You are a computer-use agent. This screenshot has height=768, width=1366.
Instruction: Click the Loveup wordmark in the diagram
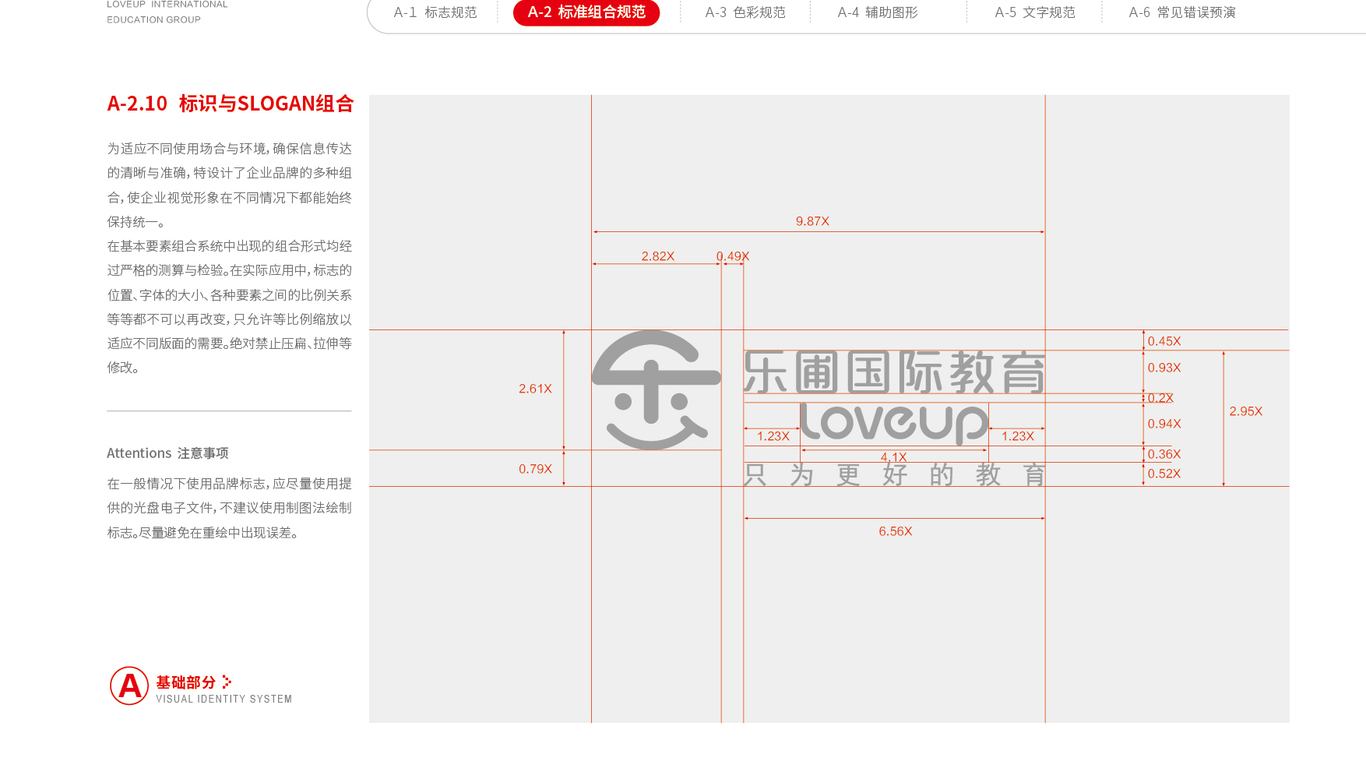pyautogui.click(x=894, y=423)
